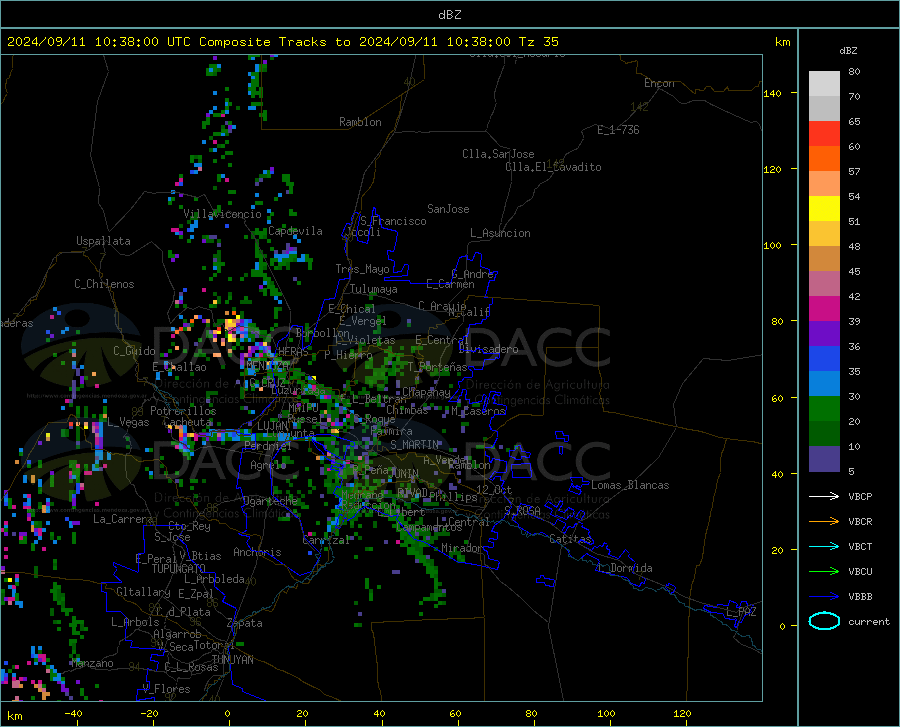
Task: Click the 'C_Chilenos' map label
Action: pos(104,284)
